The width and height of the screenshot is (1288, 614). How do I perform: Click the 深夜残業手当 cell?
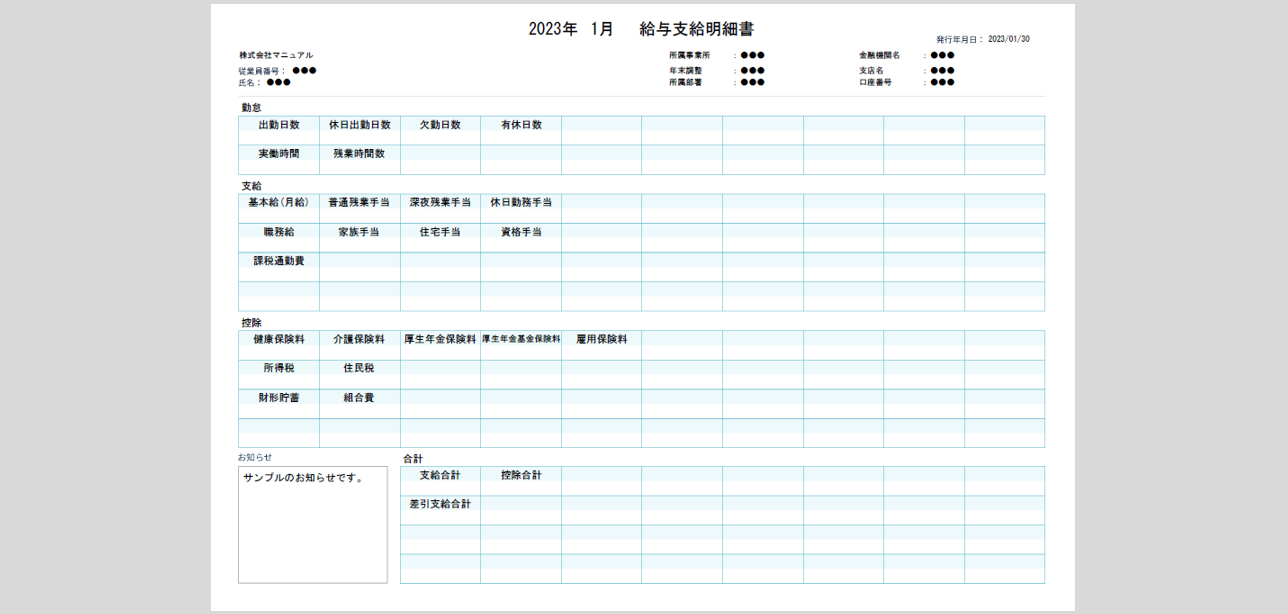click(440, 203)
